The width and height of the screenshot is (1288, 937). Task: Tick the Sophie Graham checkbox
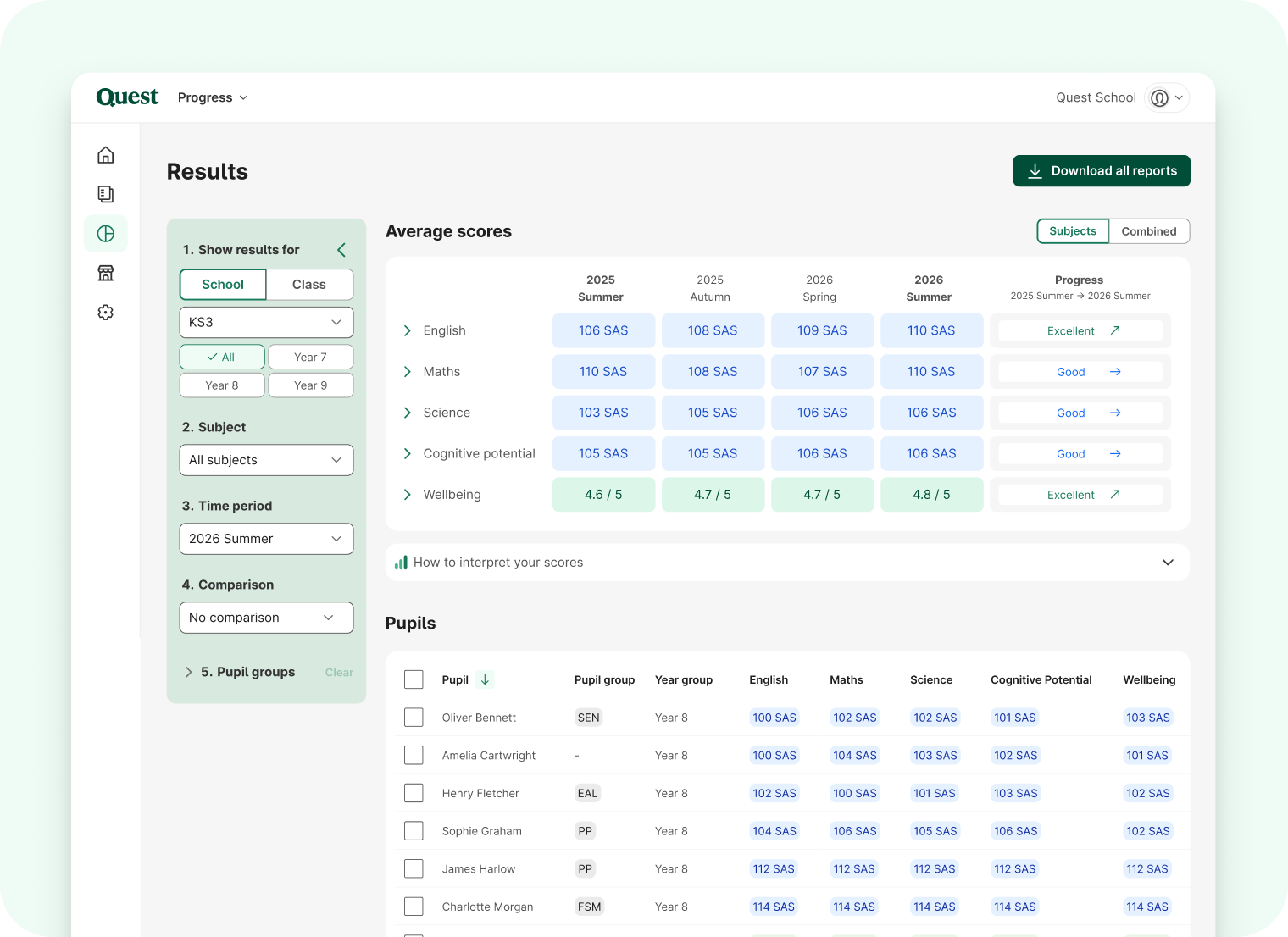414,831
